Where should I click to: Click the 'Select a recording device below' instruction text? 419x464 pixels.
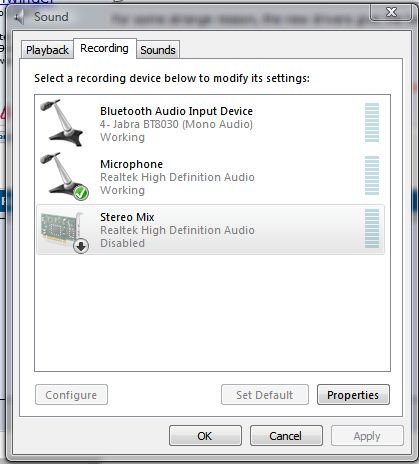coord(172,78)
